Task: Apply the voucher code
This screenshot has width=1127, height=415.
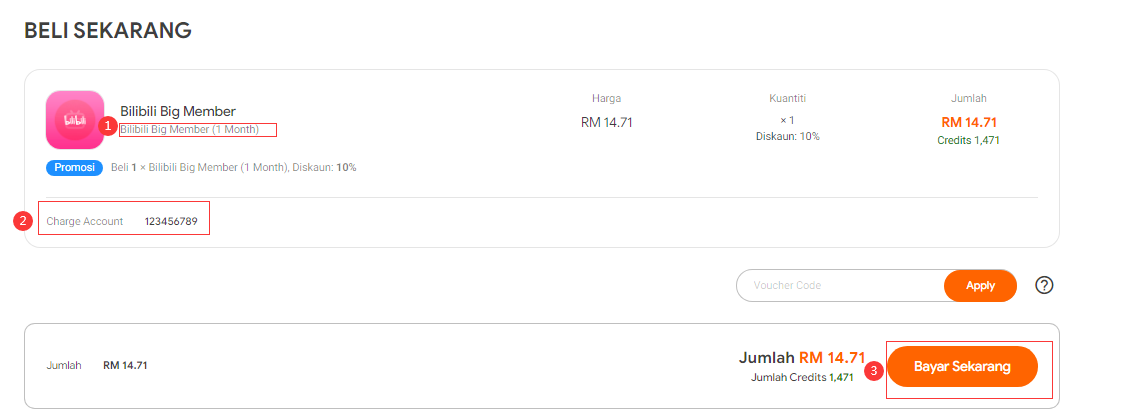Action: (980, 286)
